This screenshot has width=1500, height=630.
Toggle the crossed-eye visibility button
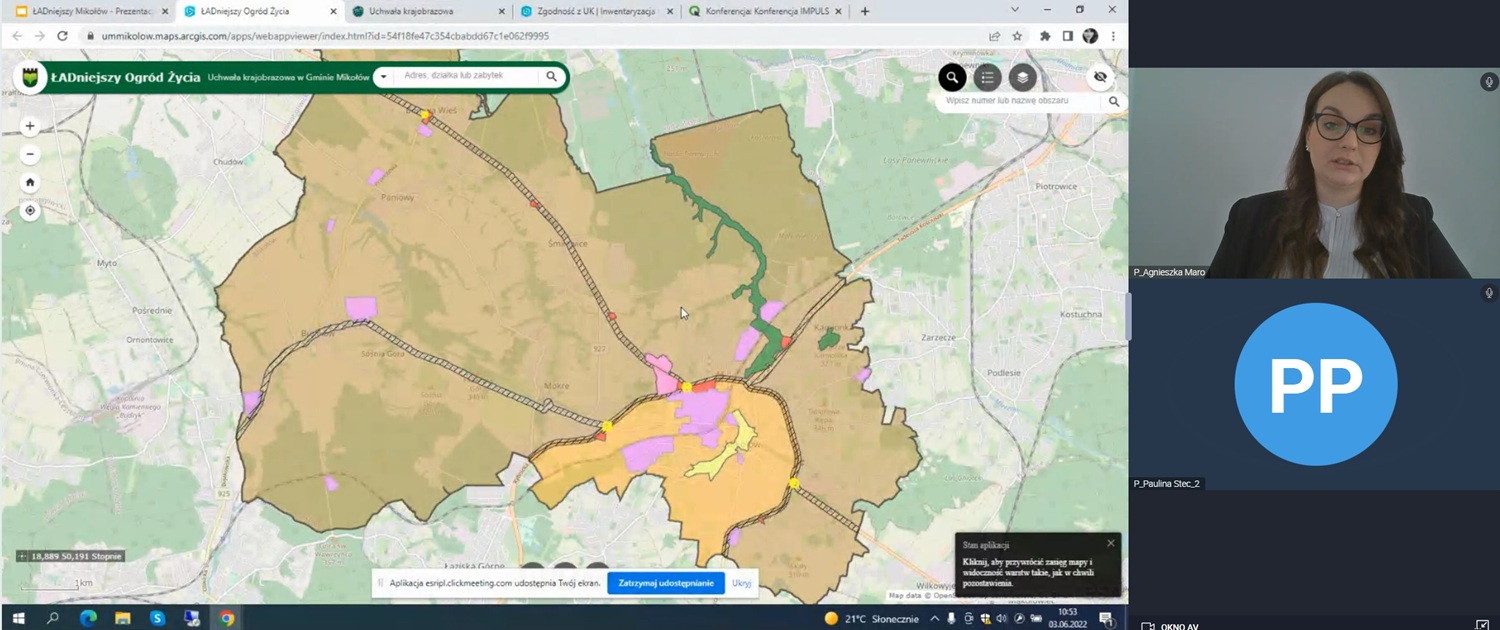1100,77
